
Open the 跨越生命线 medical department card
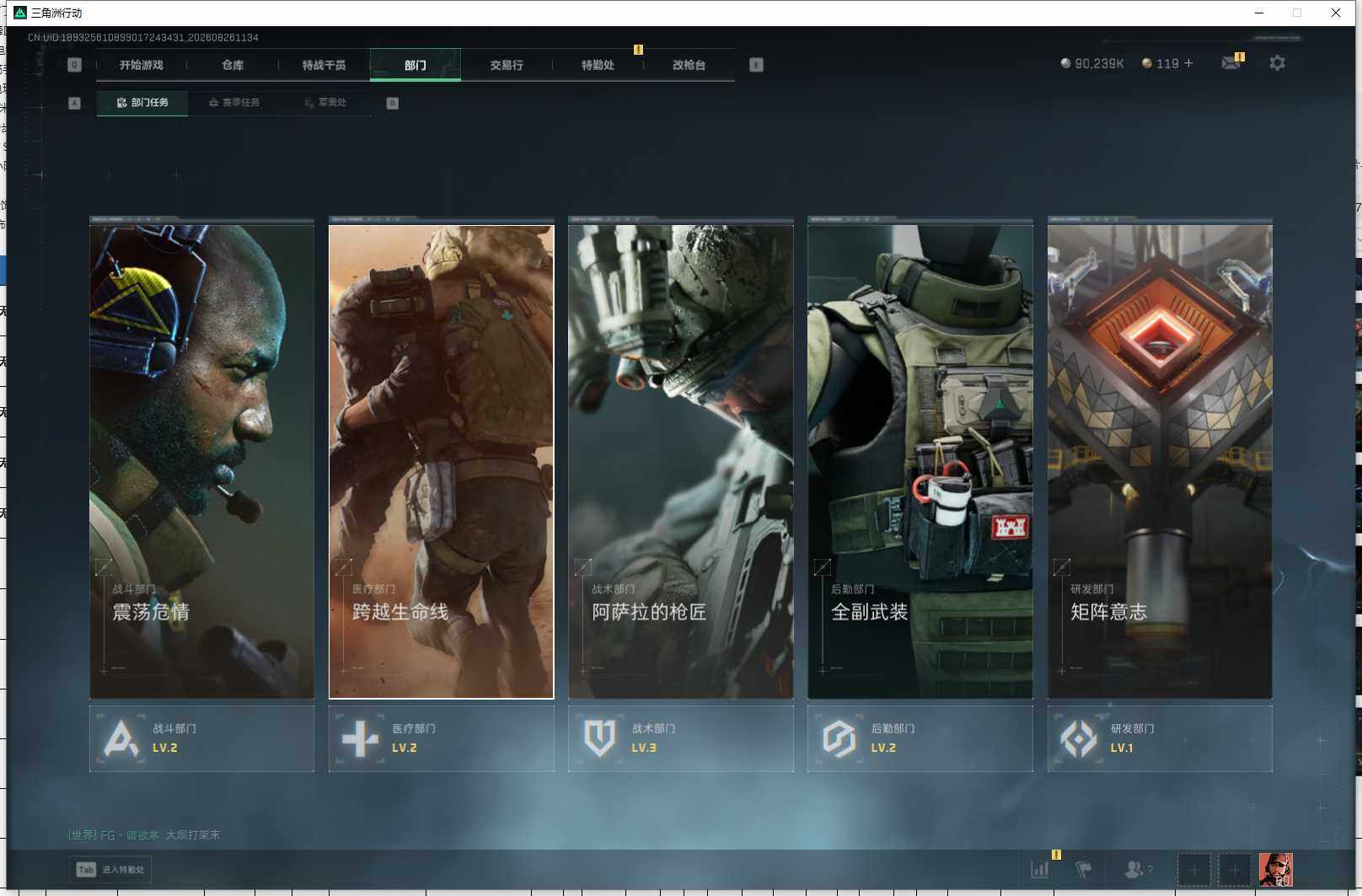[x=442, y=460]
